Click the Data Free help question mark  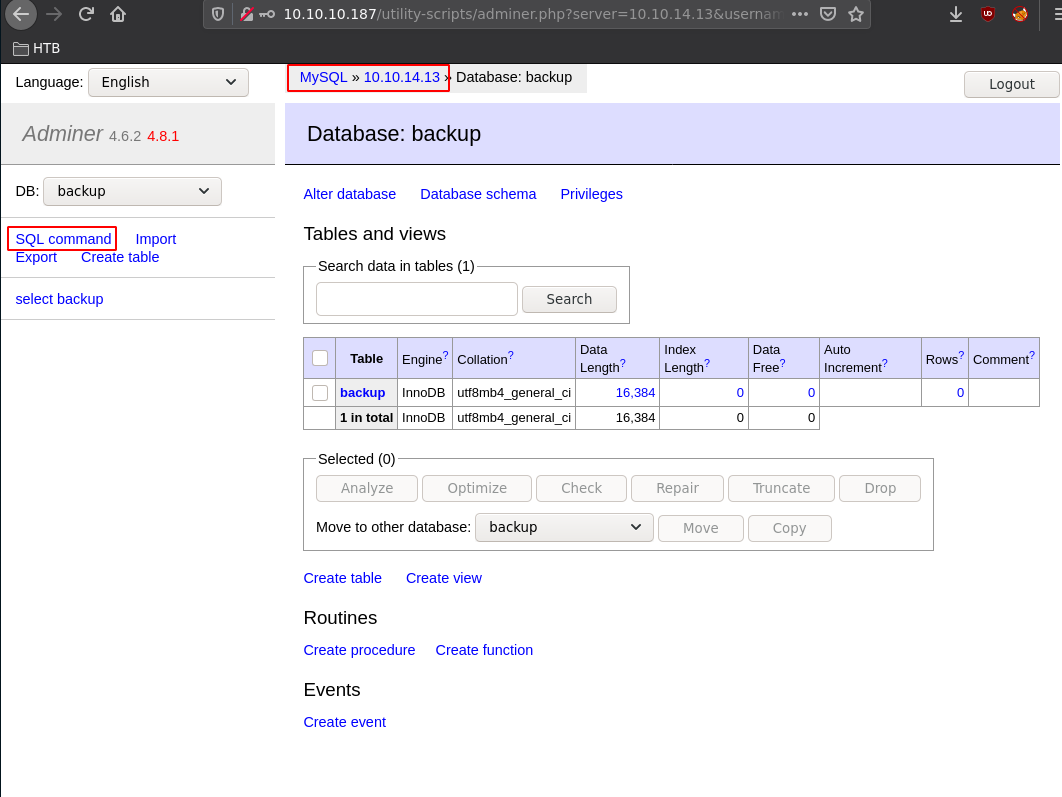(782, 363)
